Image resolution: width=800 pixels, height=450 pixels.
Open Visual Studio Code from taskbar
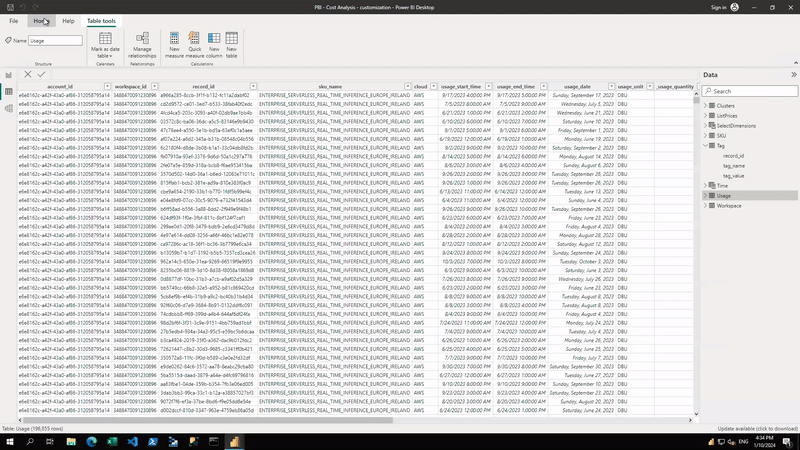click(x=135, y=441)
